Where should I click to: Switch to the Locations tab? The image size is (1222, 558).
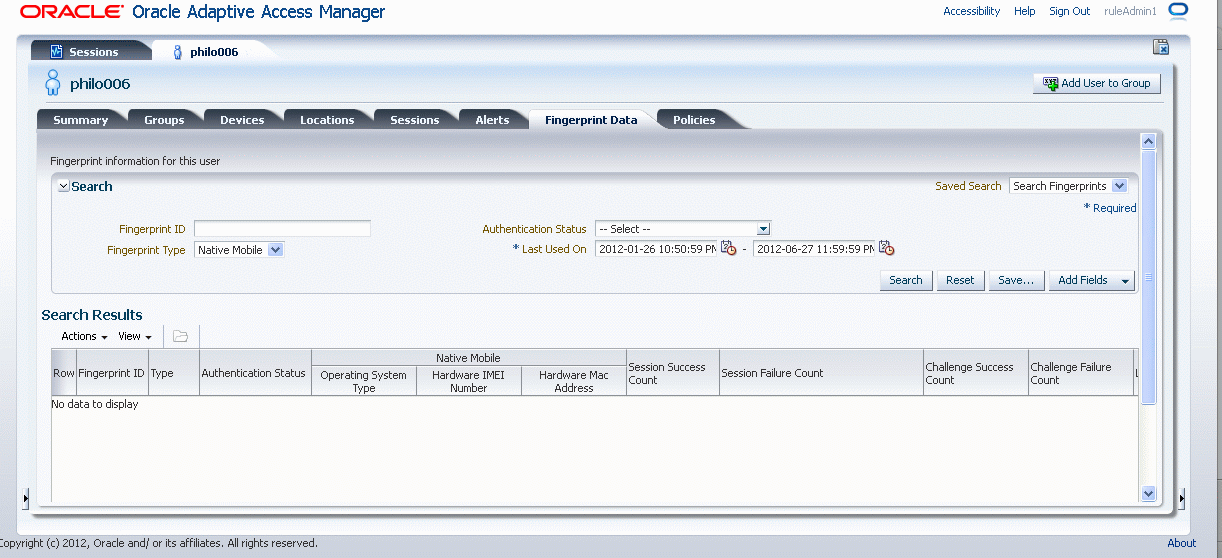(x=327, y=120)
